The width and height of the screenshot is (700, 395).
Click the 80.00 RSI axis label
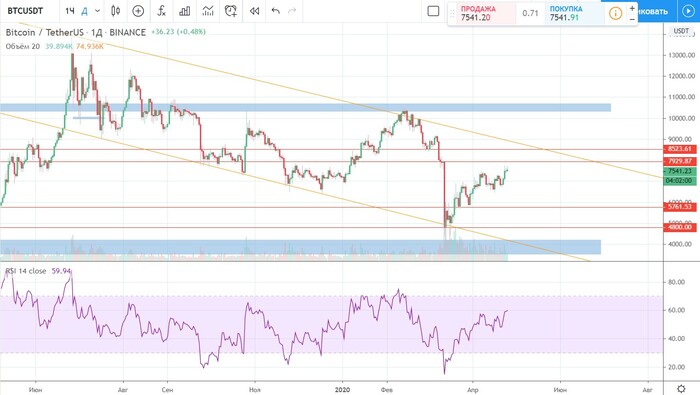676,282
